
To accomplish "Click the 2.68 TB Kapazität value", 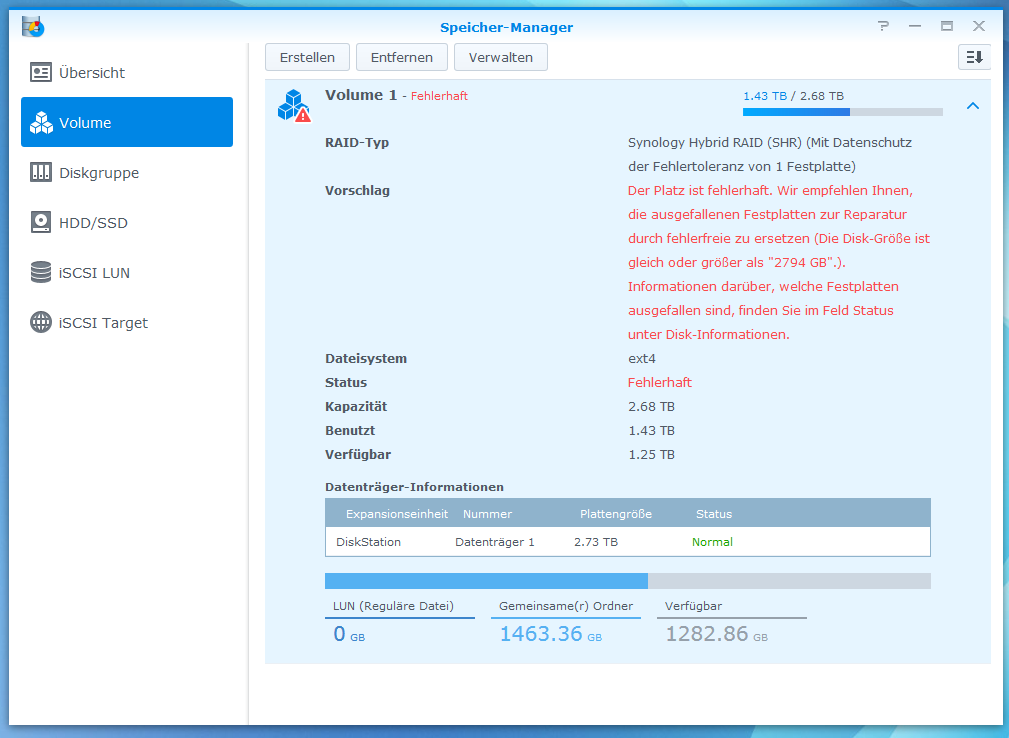I will [x=651, y=407].
